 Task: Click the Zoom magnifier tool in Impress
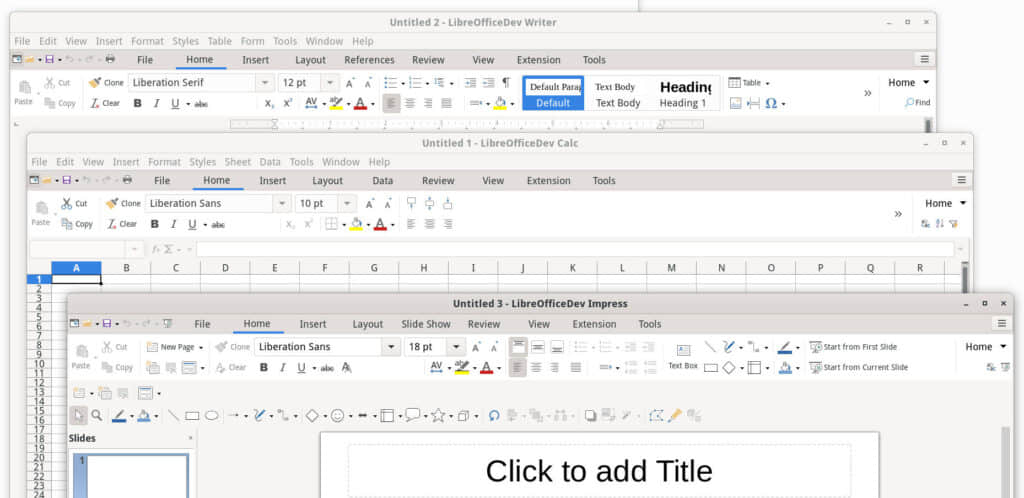tap(97, 416)
